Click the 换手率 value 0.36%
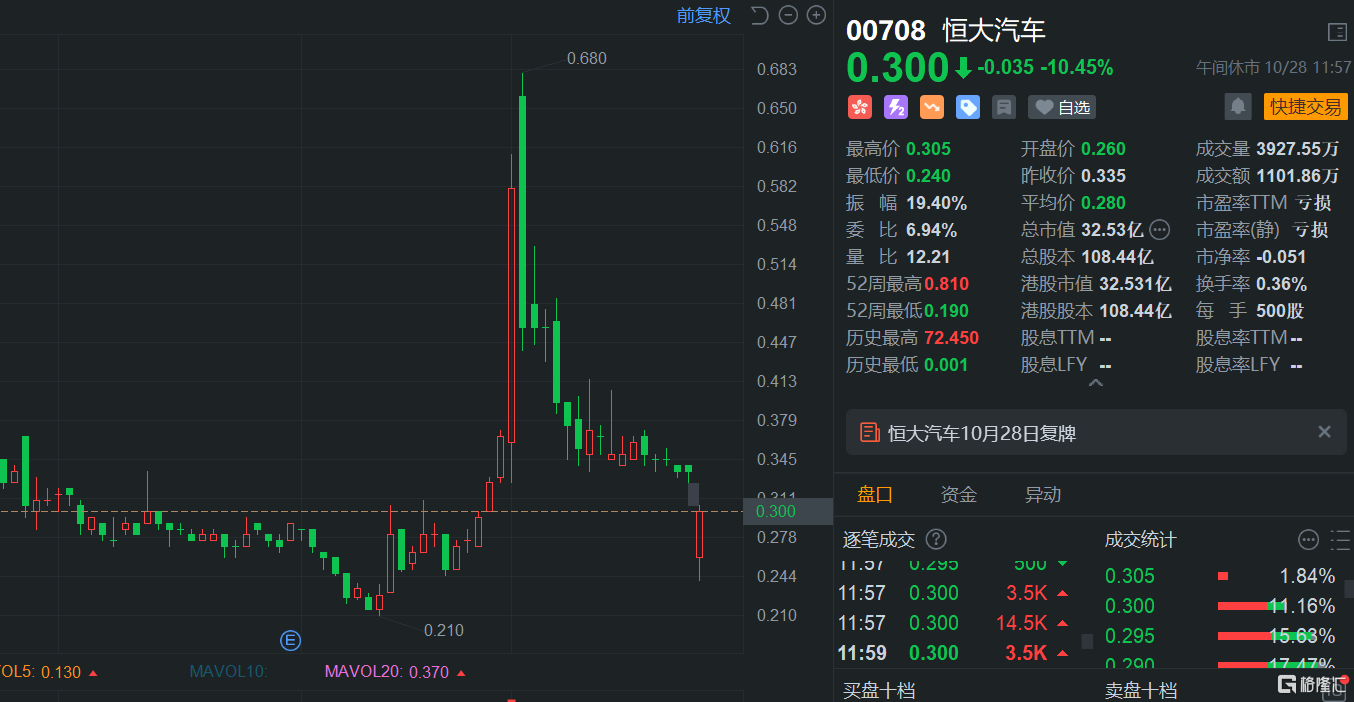Screen dimensions: 1354x702 [1282, 284]
